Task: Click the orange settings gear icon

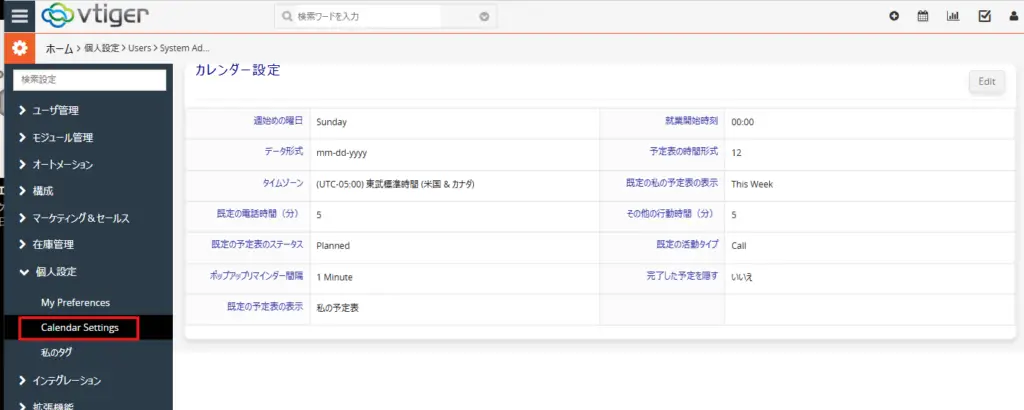Action: click(19, 48)
